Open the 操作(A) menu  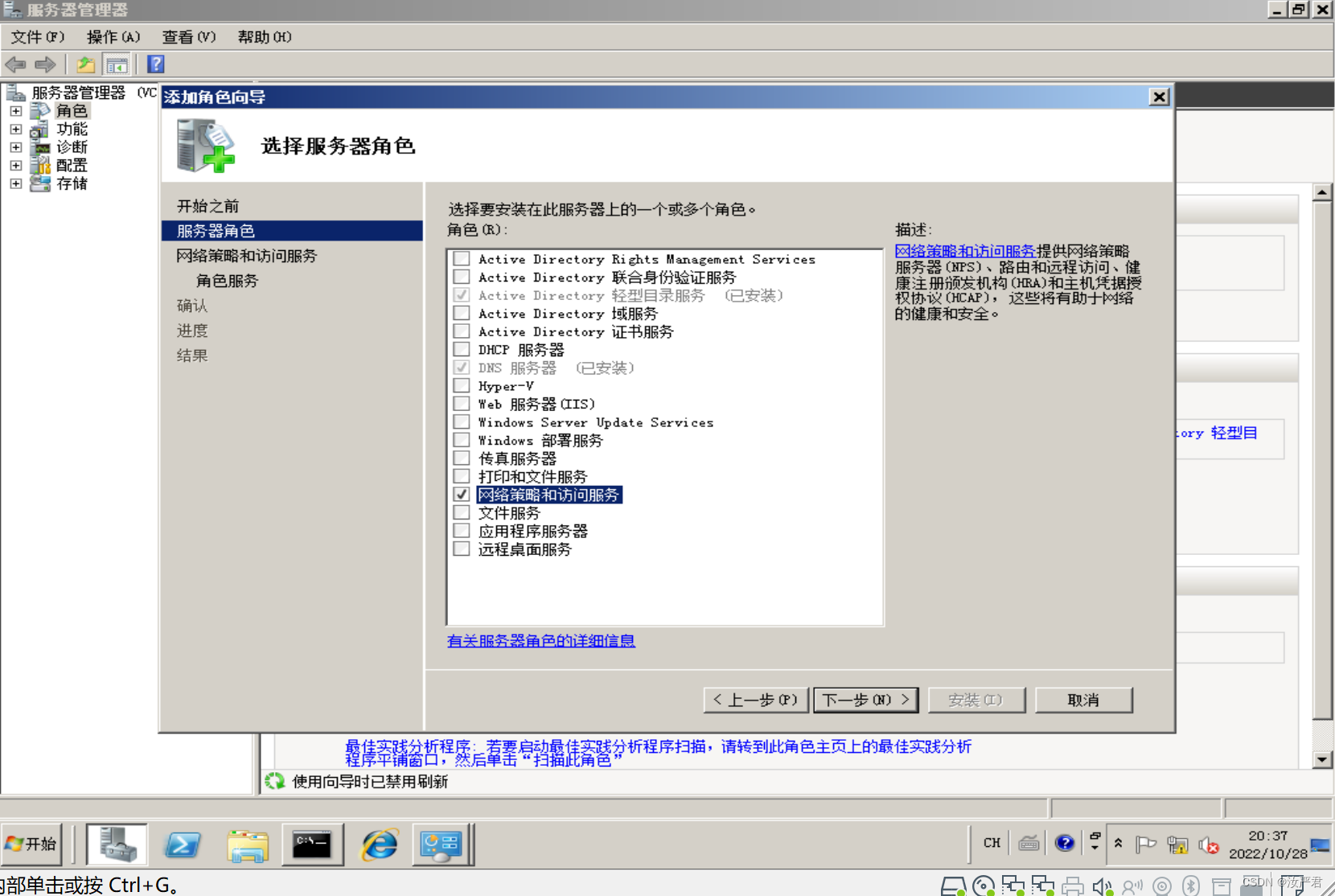(113, 37)
